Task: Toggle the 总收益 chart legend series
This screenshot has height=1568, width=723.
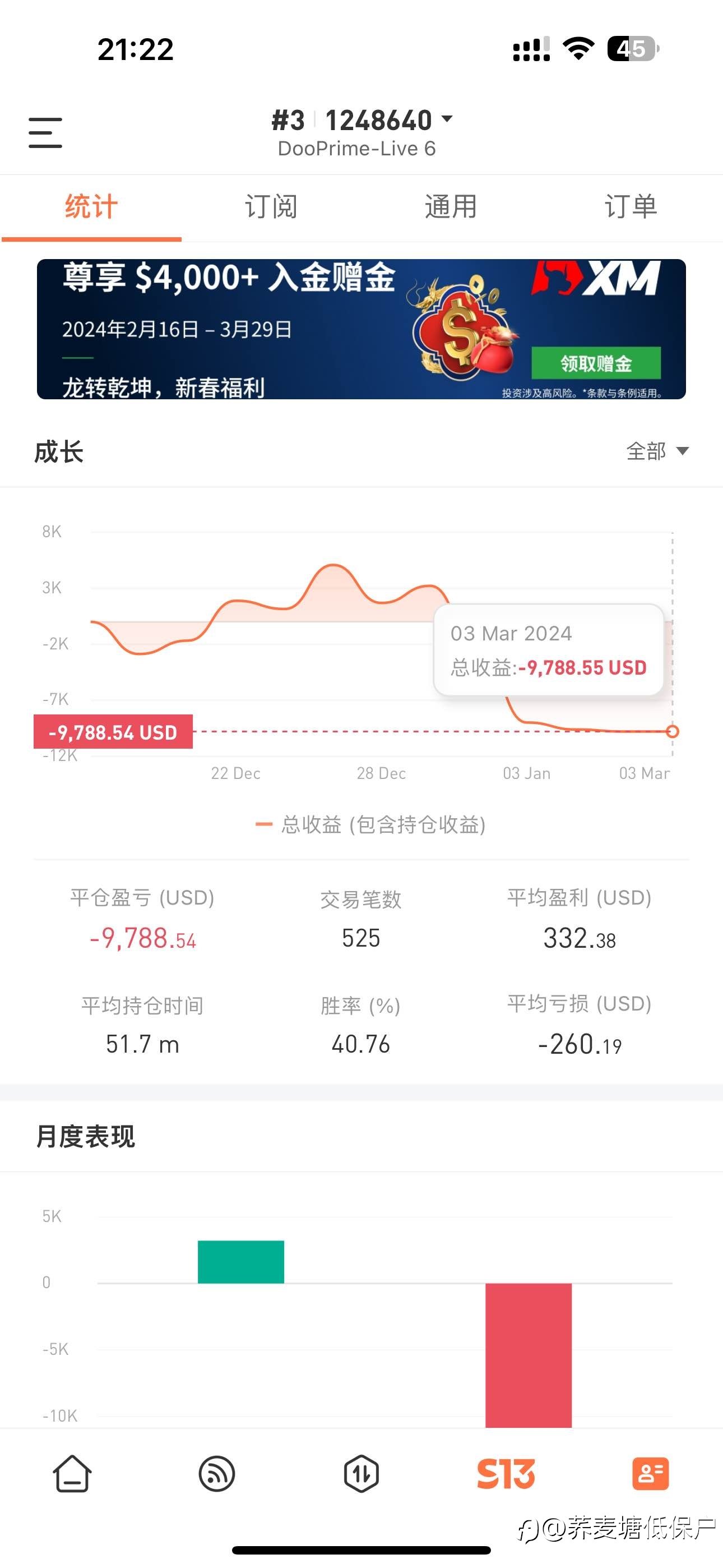Action: 370,825
